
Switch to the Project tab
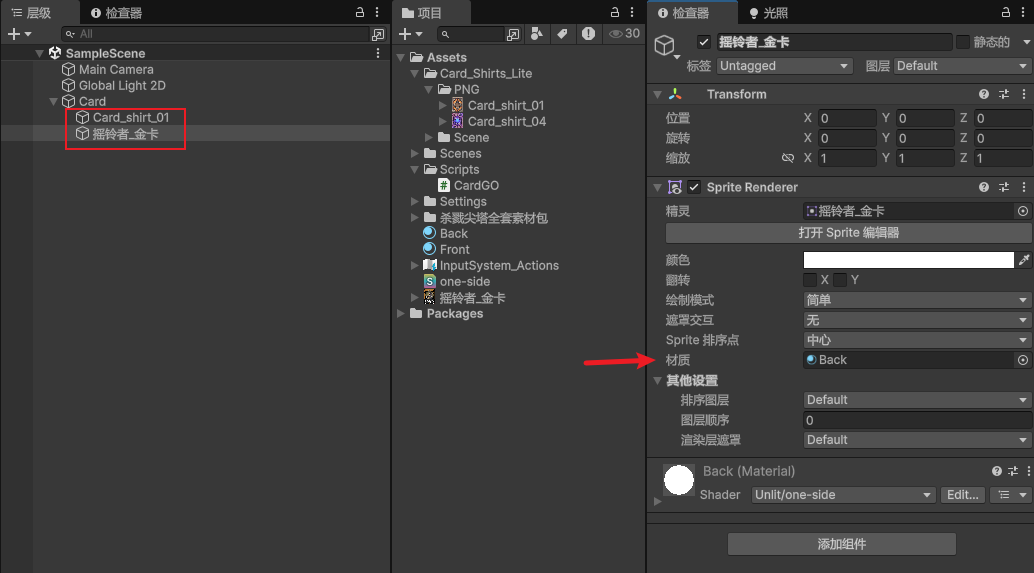click(x=422, y=13)
